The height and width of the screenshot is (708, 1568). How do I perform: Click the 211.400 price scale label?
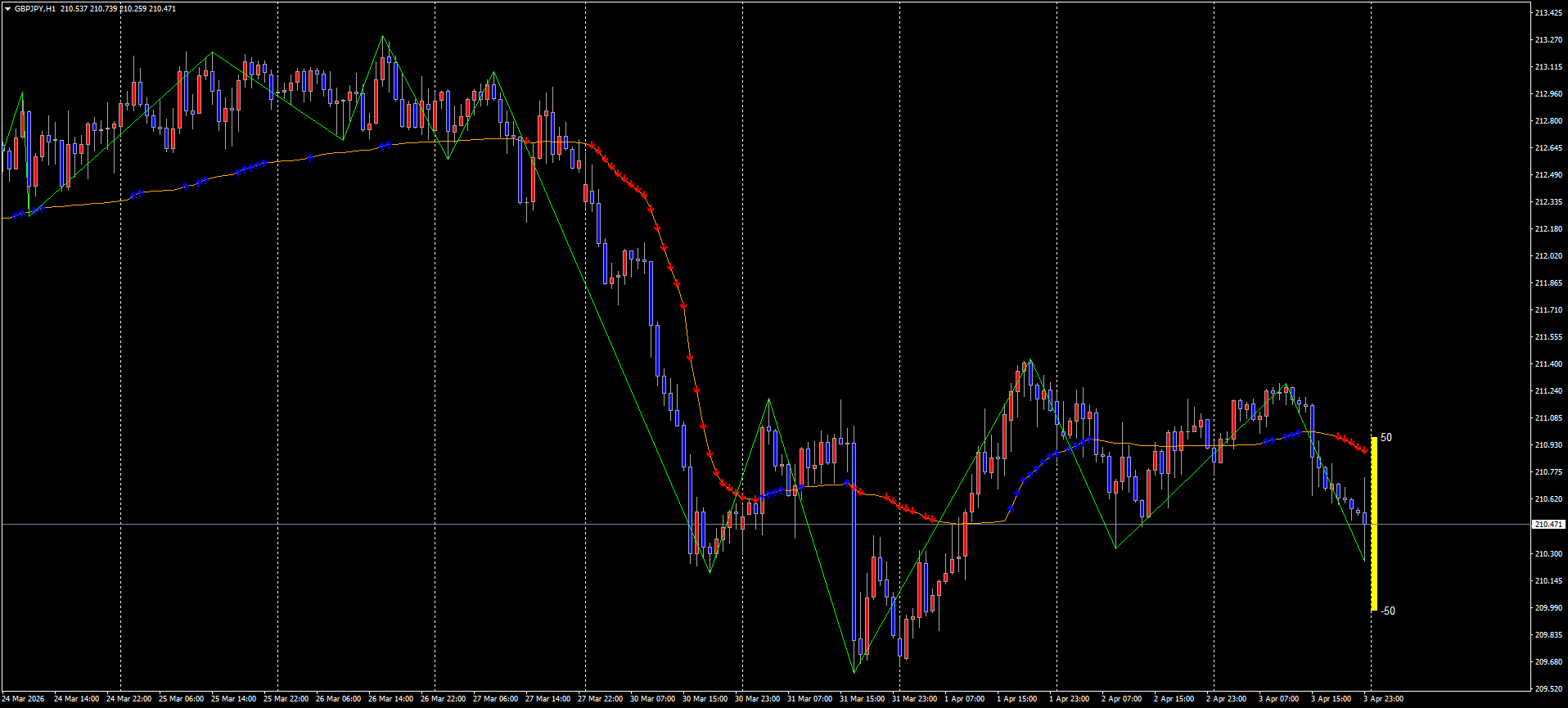pyautogui.click(x=1548, y=364)
